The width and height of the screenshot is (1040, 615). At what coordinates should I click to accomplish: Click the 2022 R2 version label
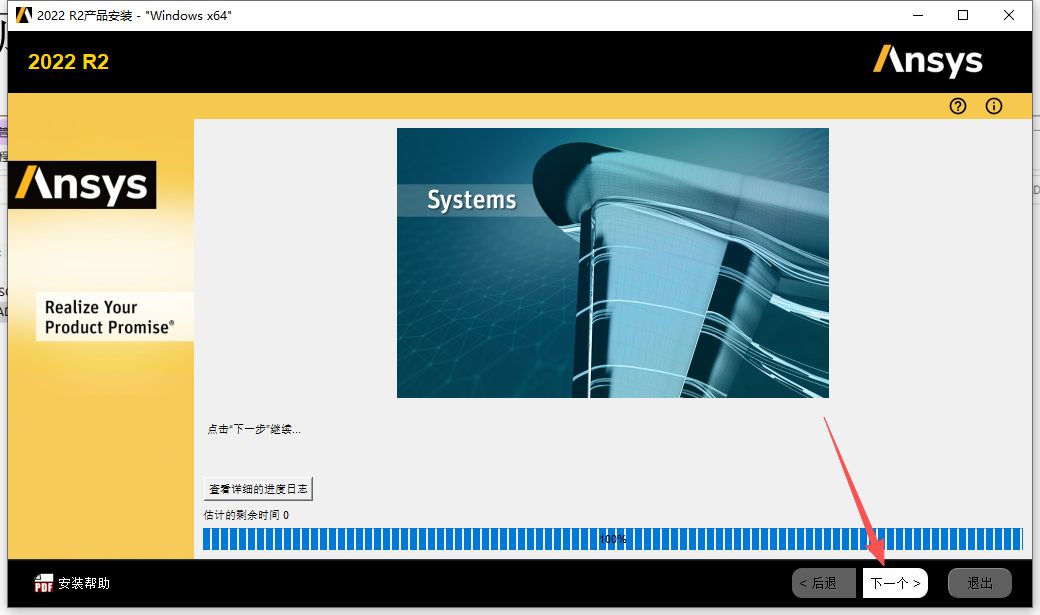[x=67, y=61]
